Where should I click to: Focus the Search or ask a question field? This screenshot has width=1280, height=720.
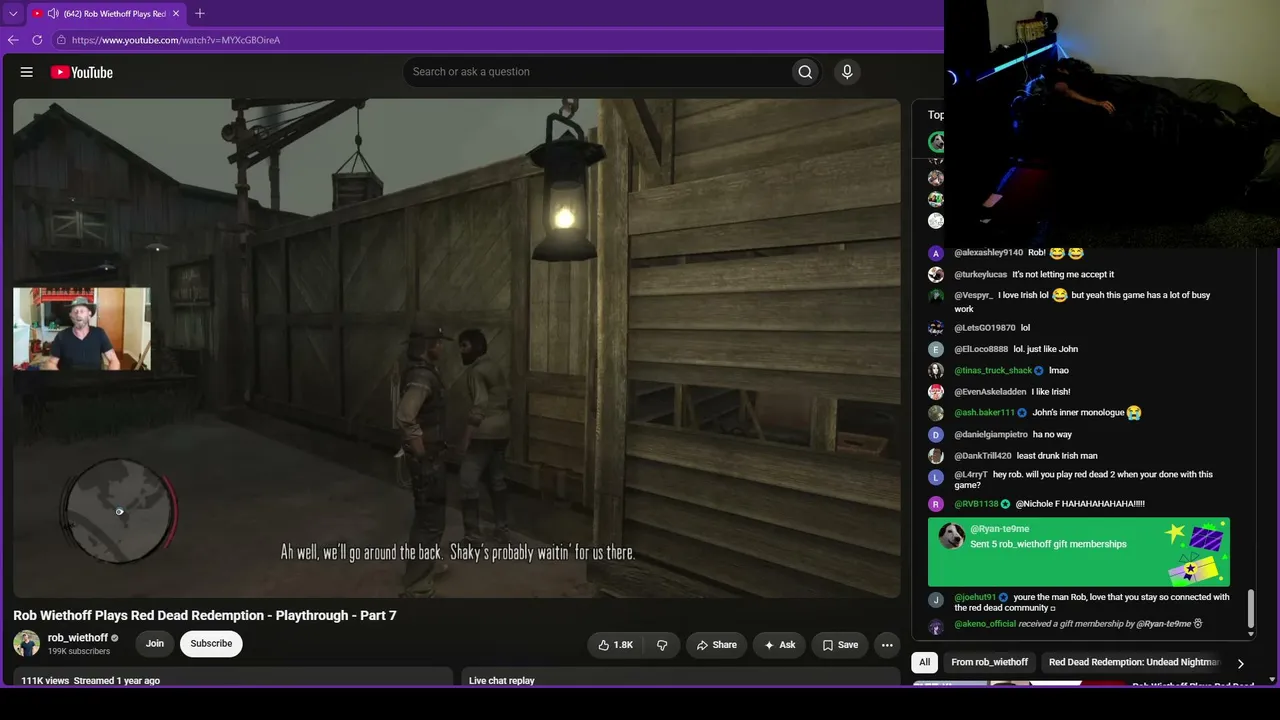click(x=596, y=72)
